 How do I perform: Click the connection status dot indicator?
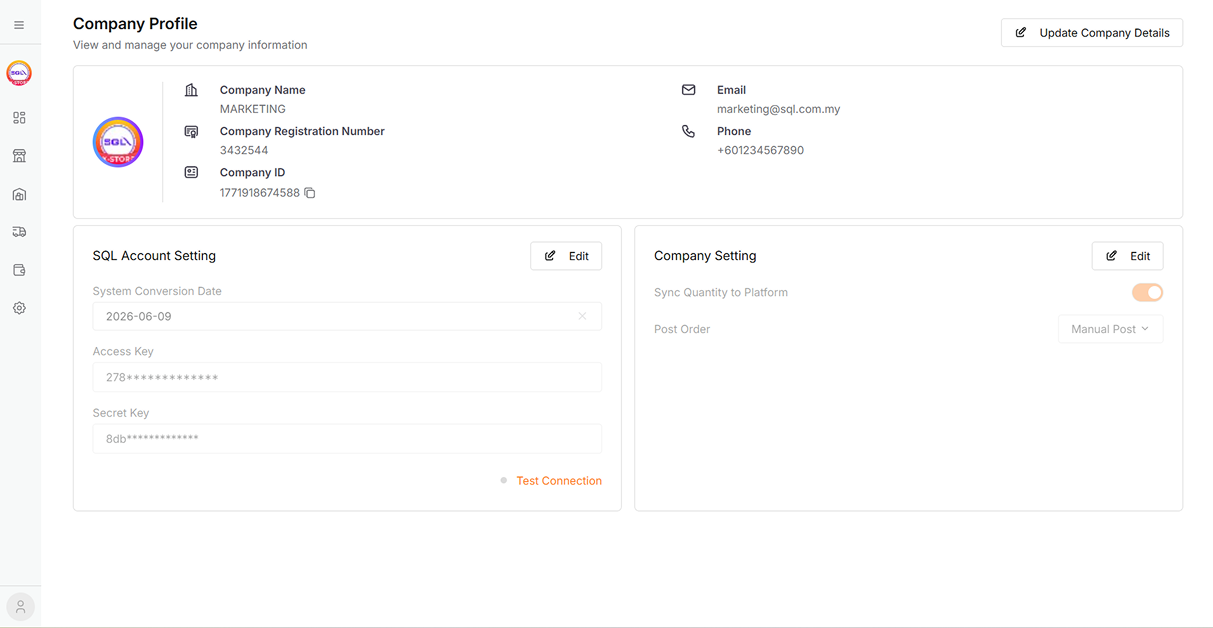pyautogui.click(x=504, y=481)
